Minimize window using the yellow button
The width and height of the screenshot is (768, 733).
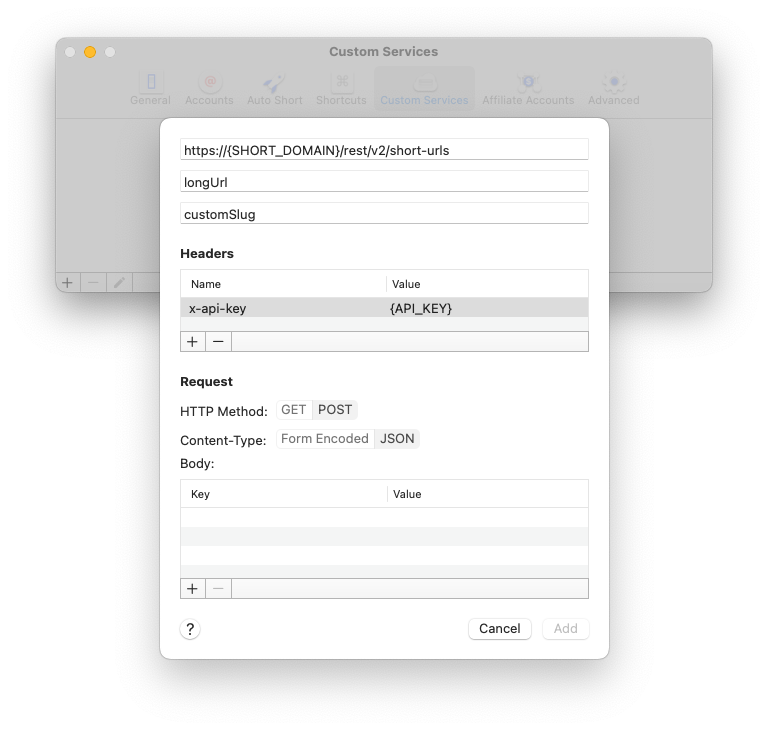tap(90, 52)
